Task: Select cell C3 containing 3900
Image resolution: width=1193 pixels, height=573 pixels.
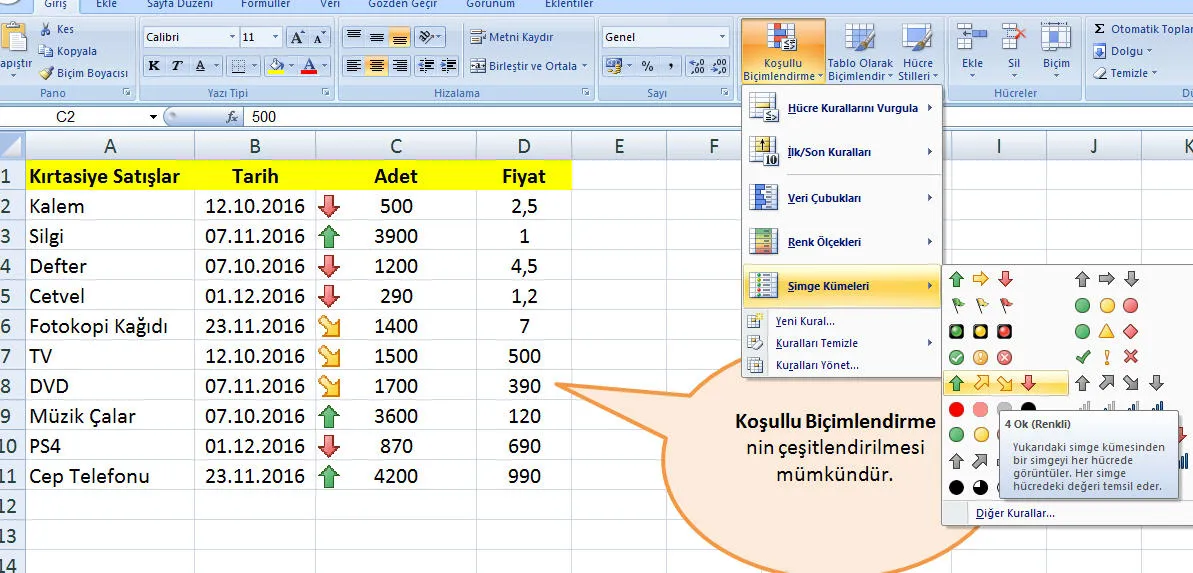Action: pos(396,237)
